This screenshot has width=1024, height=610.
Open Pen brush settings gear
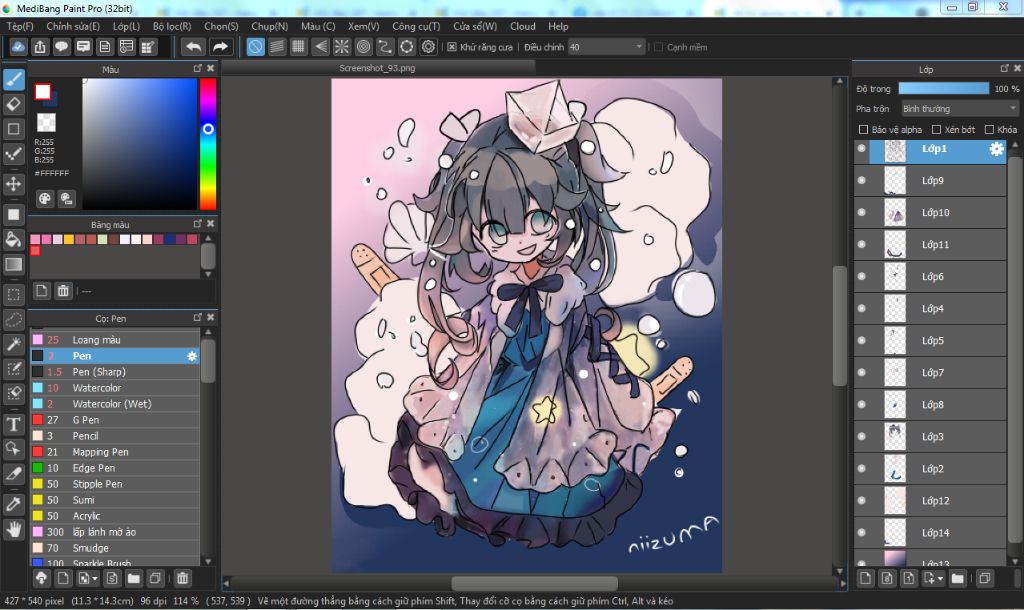point(191,356)
